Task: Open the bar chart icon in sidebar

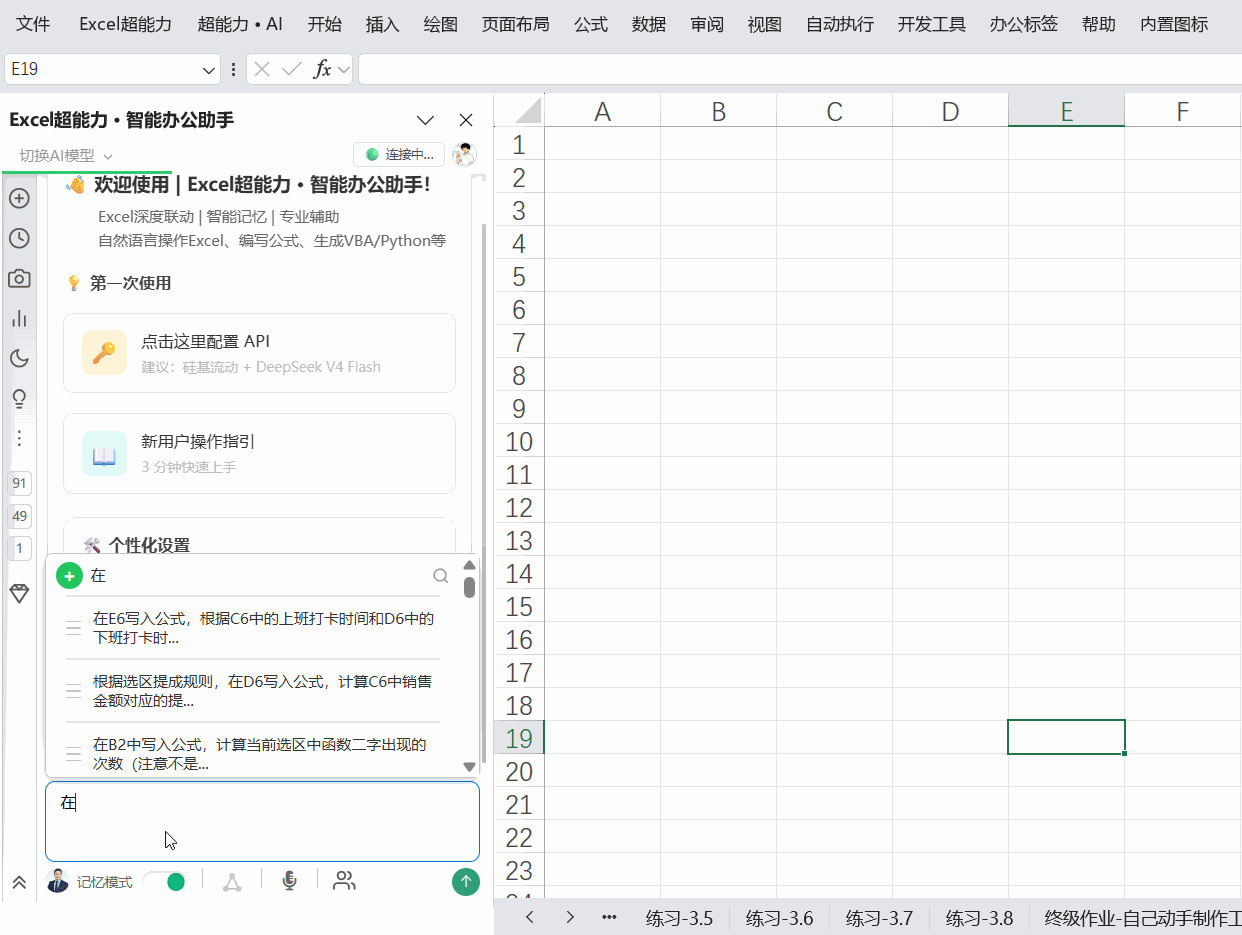Action: tap(19, 318)
